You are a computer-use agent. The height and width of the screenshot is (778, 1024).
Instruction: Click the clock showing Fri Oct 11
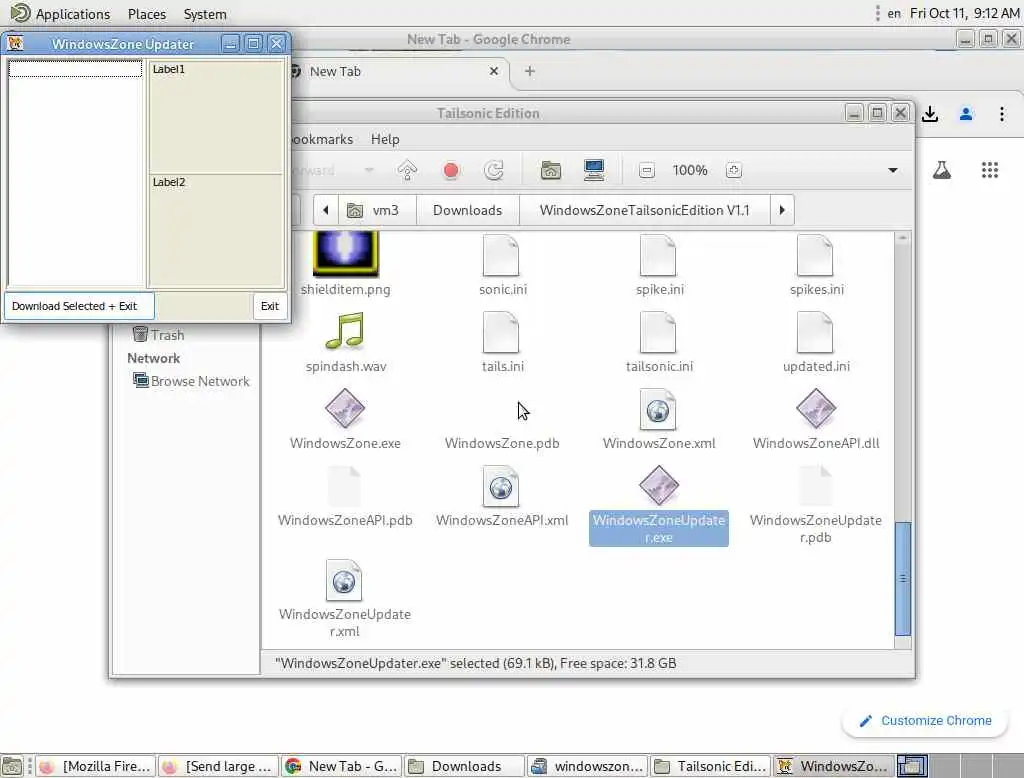[964, 14]
